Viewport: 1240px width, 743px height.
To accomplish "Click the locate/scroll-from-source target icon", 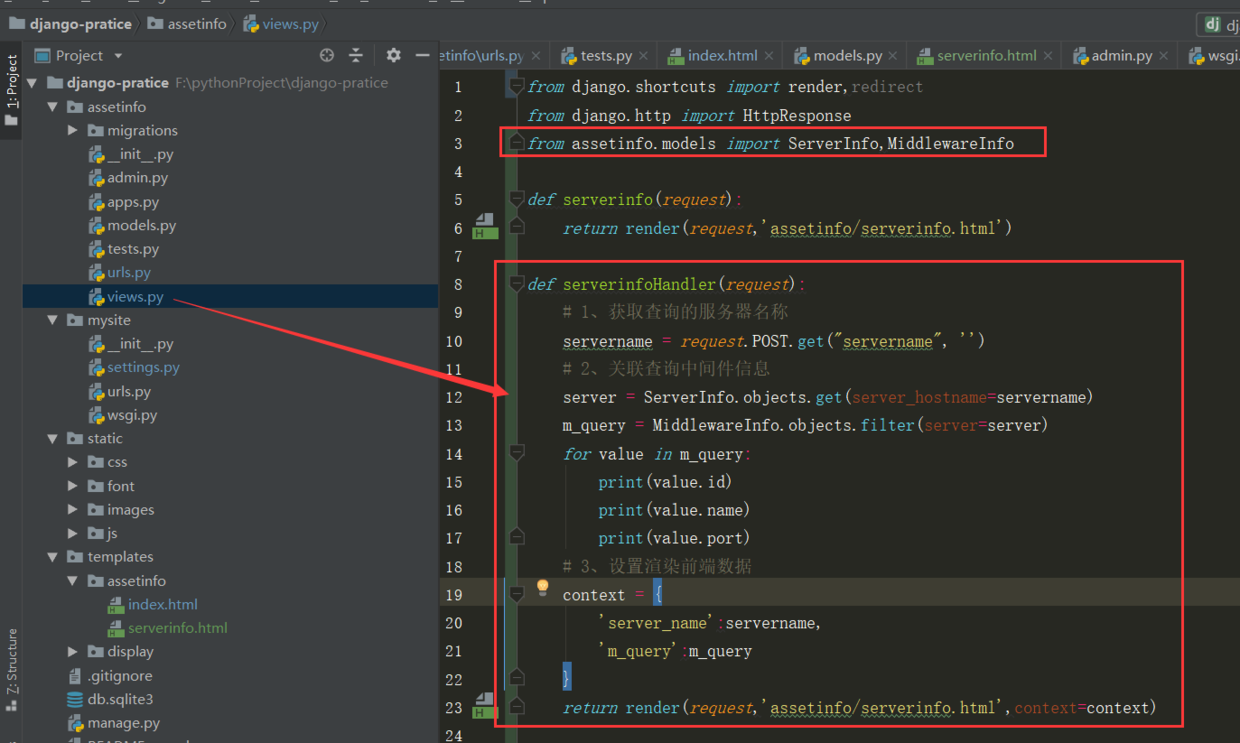I will point(327,56).
